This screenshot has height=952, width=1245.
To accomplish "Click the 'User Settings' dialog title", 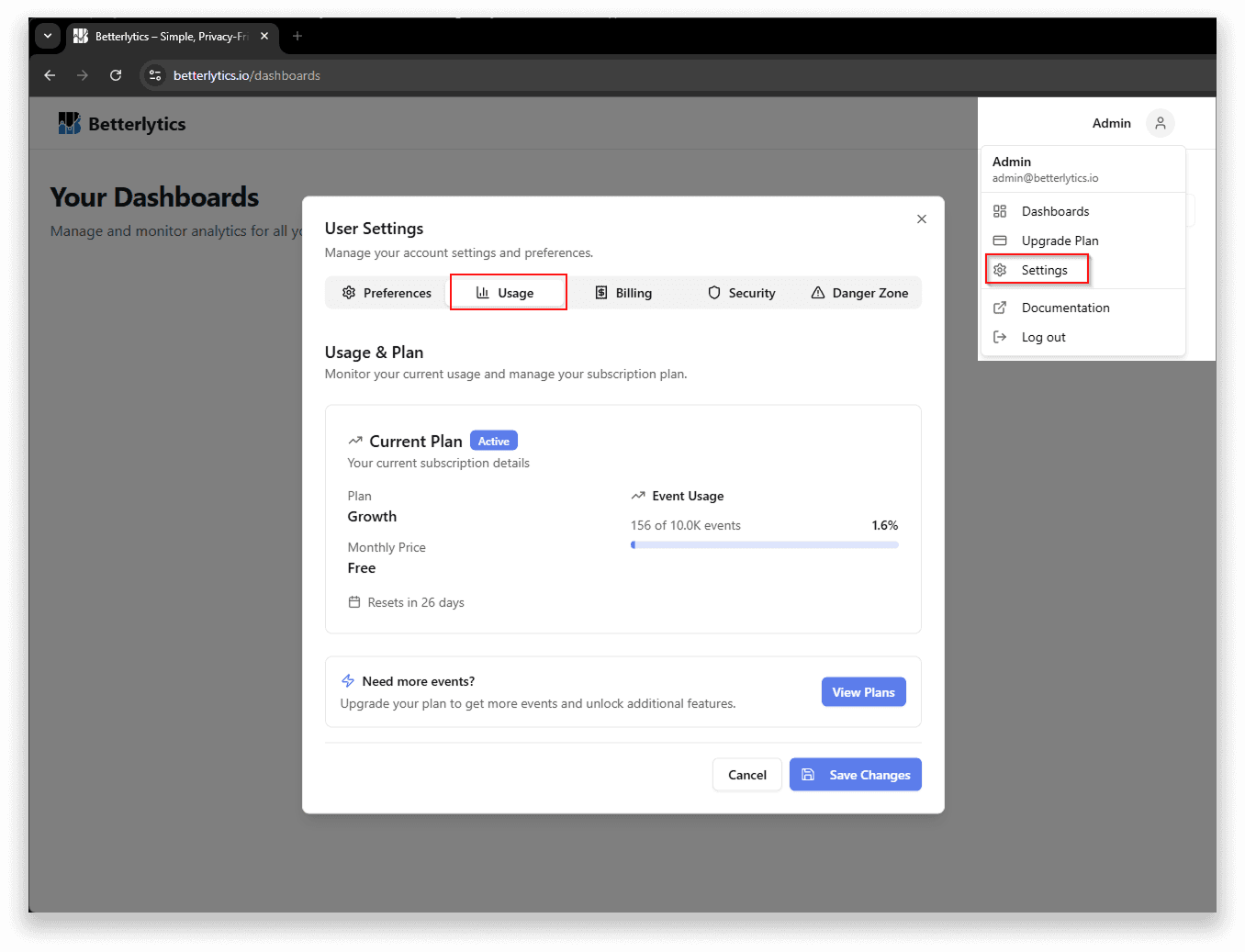I will click(374, 229).
